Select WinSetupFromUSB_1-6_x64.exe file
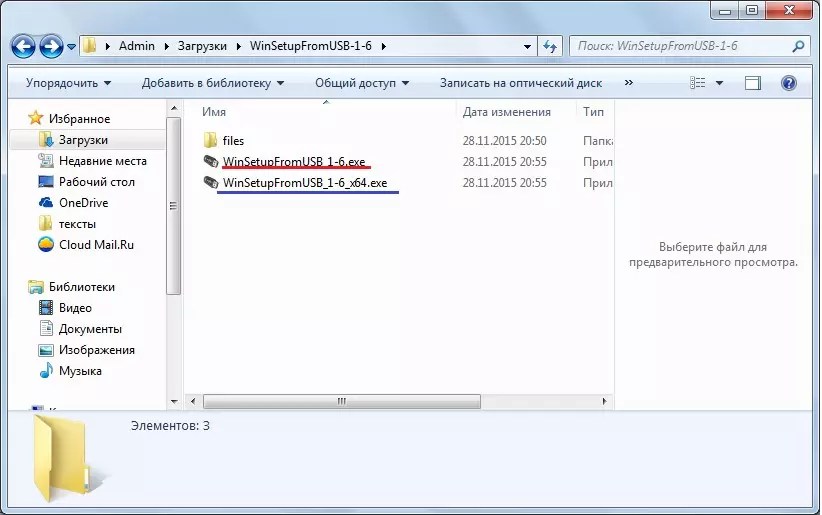This screenshot has width=822, height=515. 304,183
